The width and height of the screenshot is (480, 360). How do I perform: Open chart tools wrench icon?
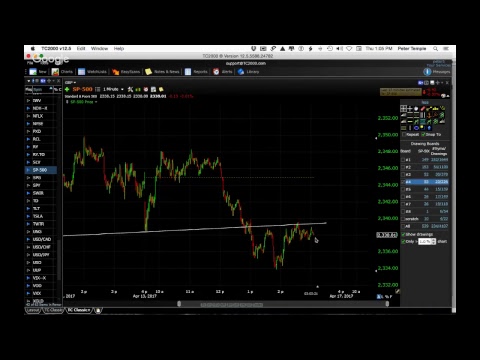click(x=130, y=89)
